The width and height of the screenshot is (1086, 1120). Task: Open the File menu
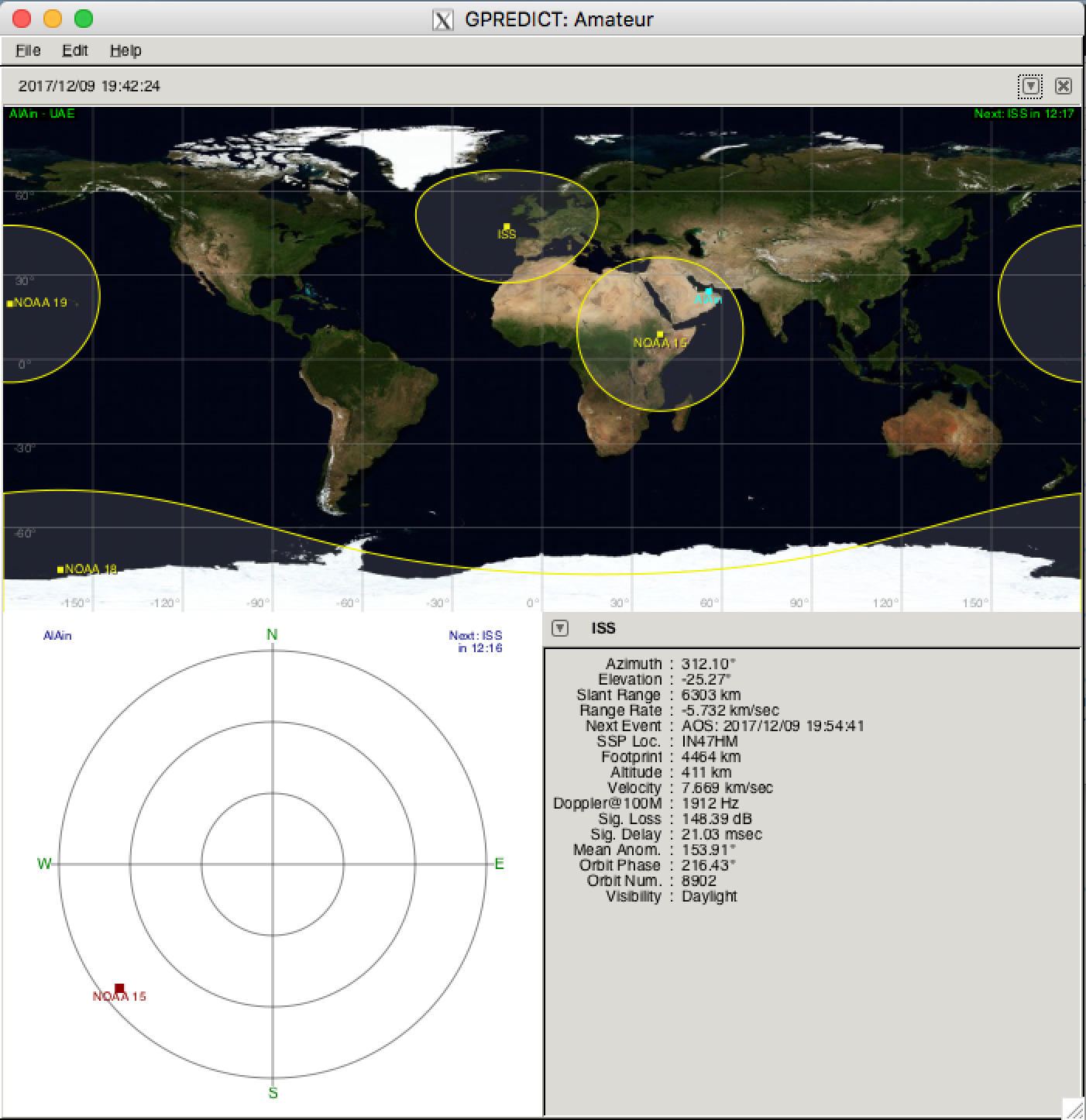point(28,50)
